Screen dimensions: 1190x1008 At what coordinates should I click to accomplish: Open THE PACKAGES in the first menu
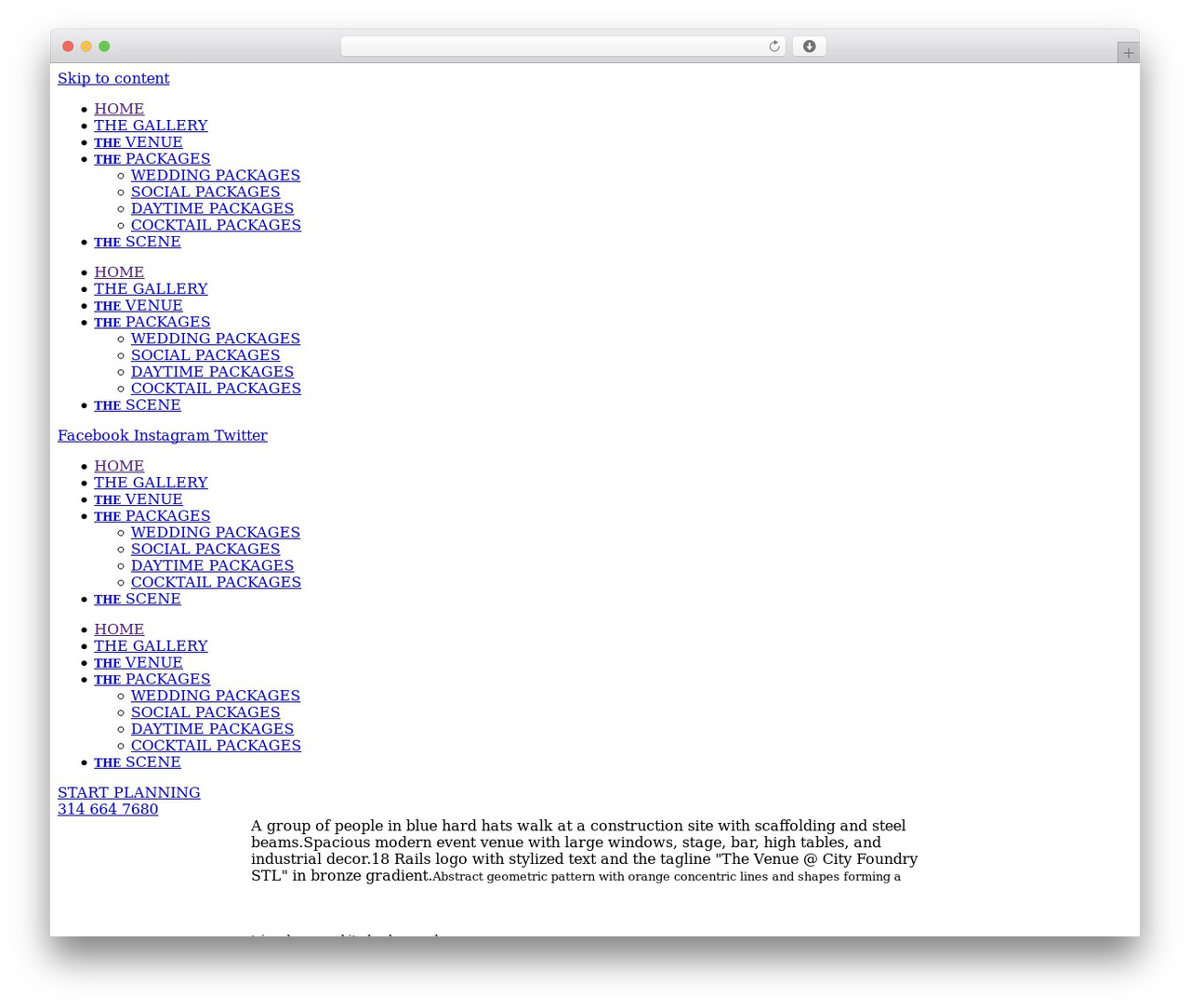(x=152, y=159)
